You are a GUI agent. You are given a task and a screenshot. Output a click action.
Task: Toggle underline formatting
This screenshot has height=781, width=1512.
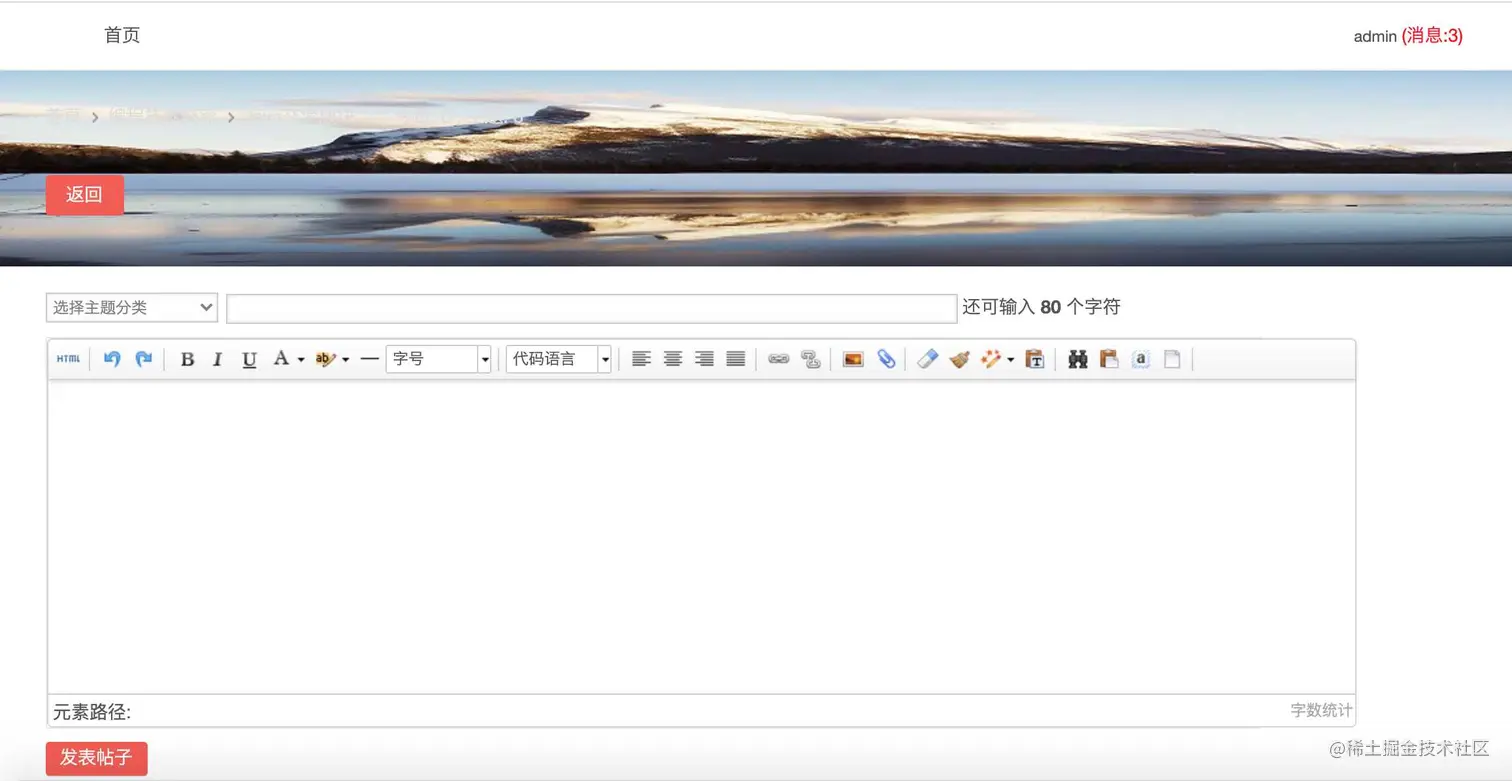pyautogui.click(x=248, y=359)
